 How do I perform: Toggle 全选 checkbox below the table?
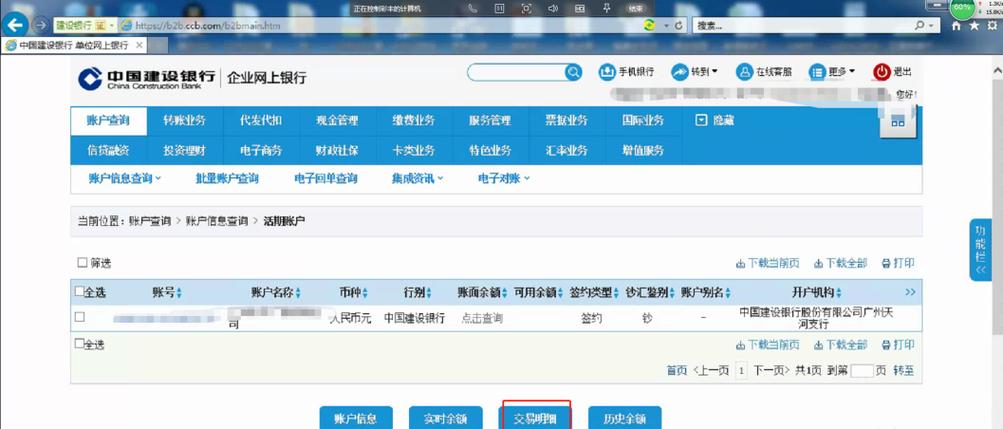pyautogui.click(x=79, y=343)
